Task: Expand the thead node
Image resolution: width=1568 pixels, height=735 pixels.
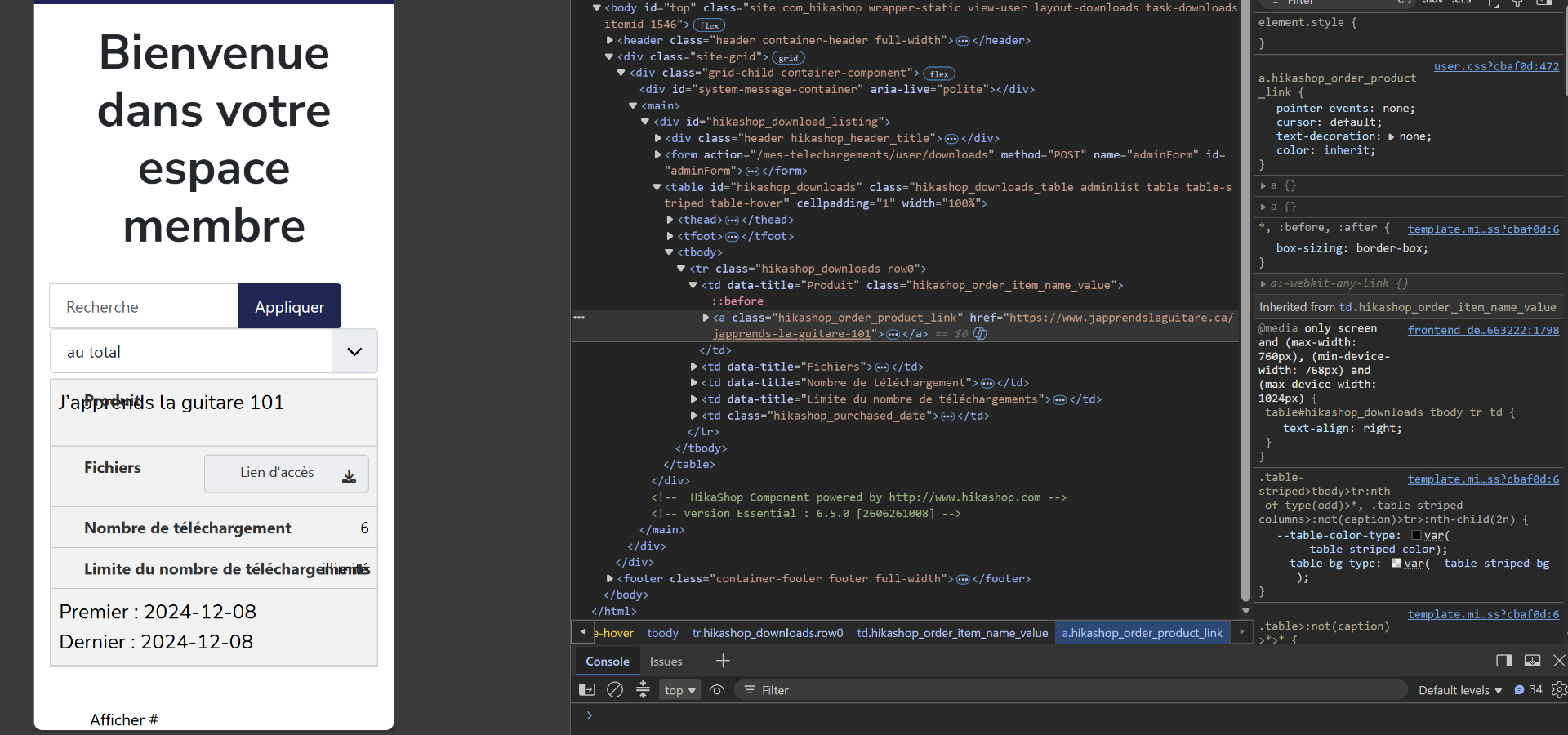Action: pos(670,220)
